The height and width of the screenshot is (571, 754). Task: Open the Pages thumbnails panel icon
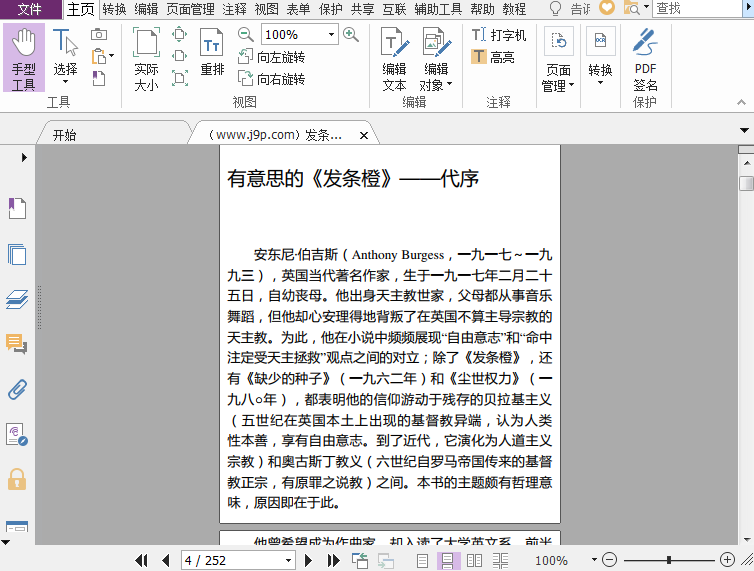coord(17,254)
